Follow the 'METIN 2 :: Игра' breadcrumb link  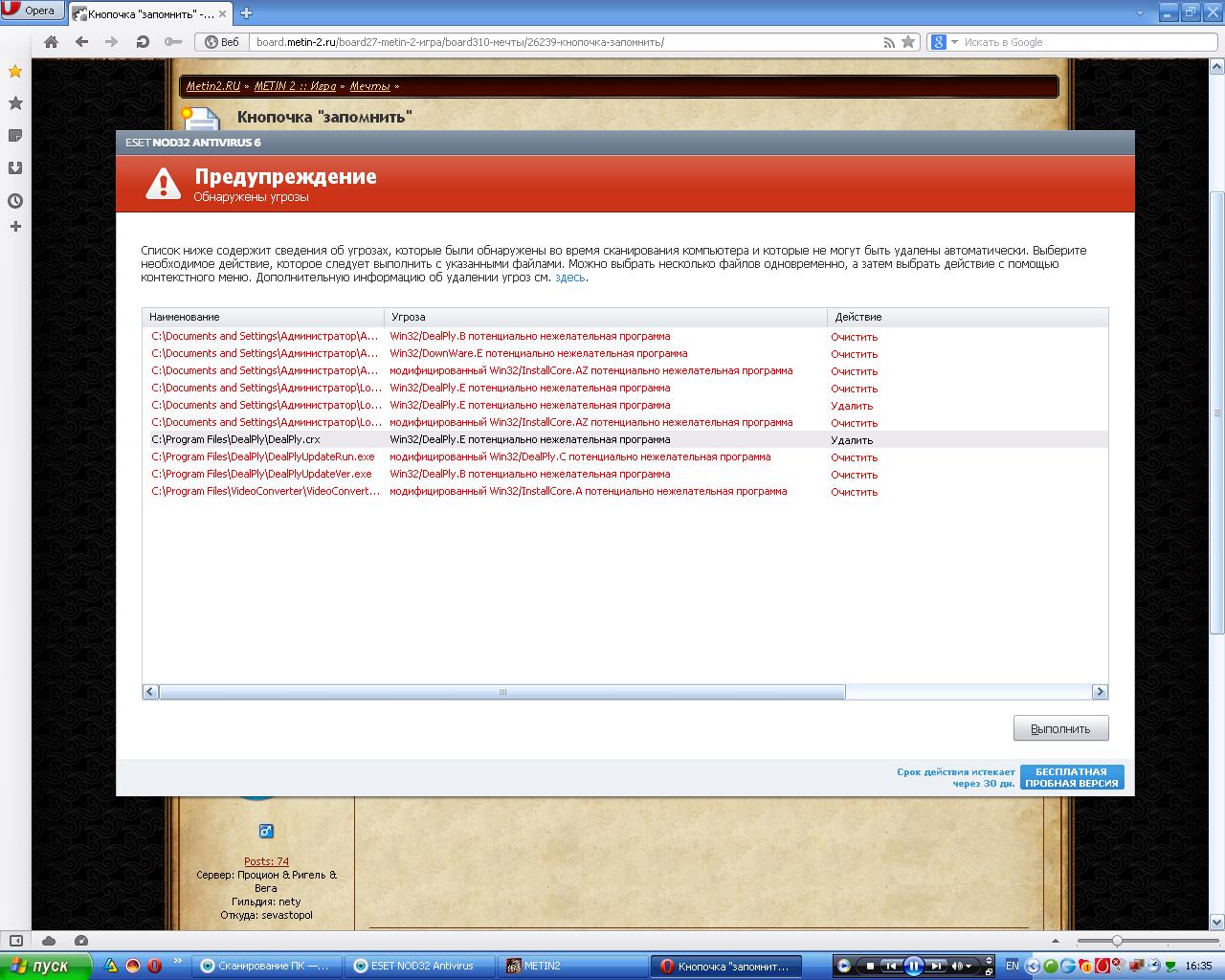pos(295,86)
